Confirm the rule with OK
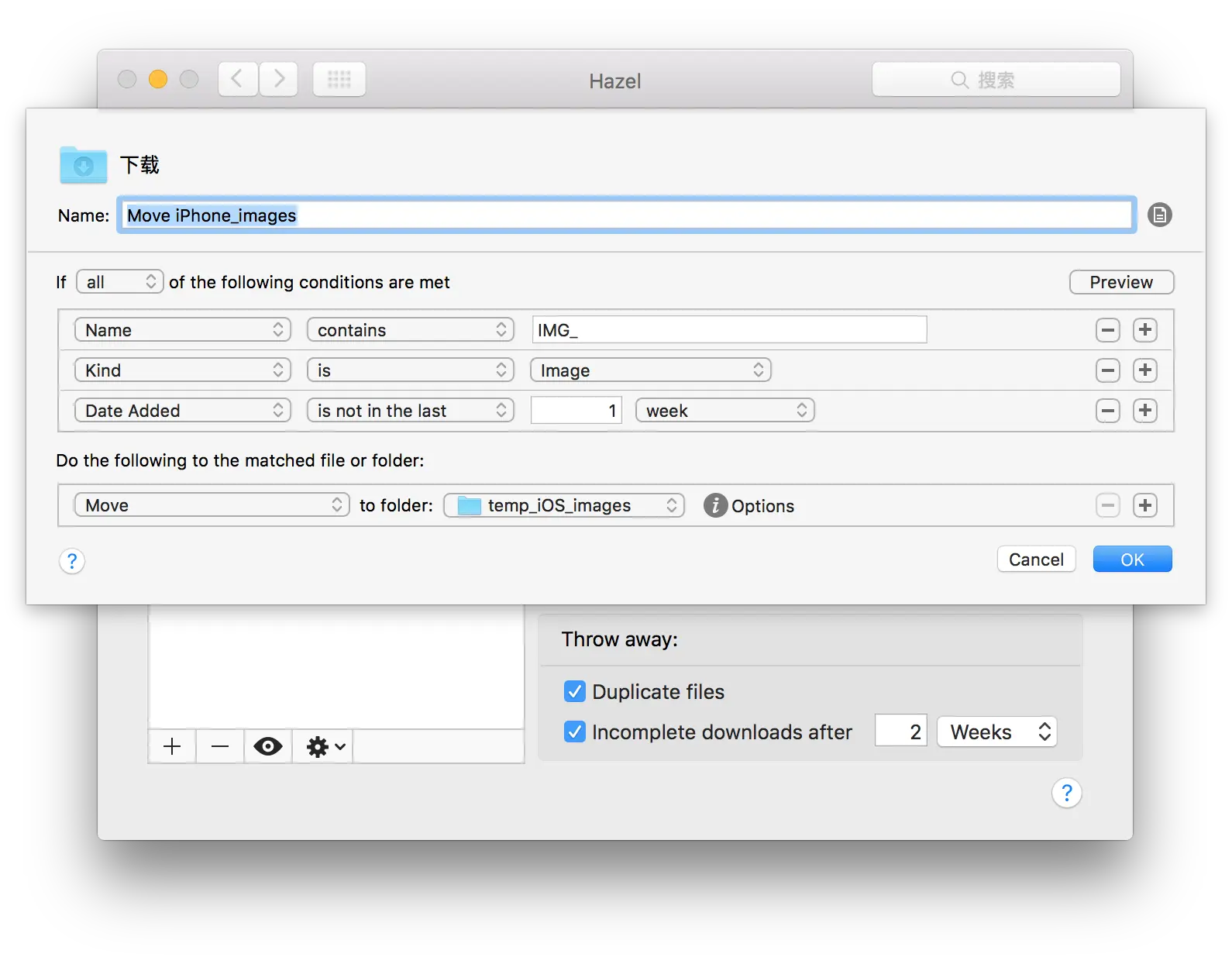Viewport: 1232px width, 964px height. point(1132,559)
